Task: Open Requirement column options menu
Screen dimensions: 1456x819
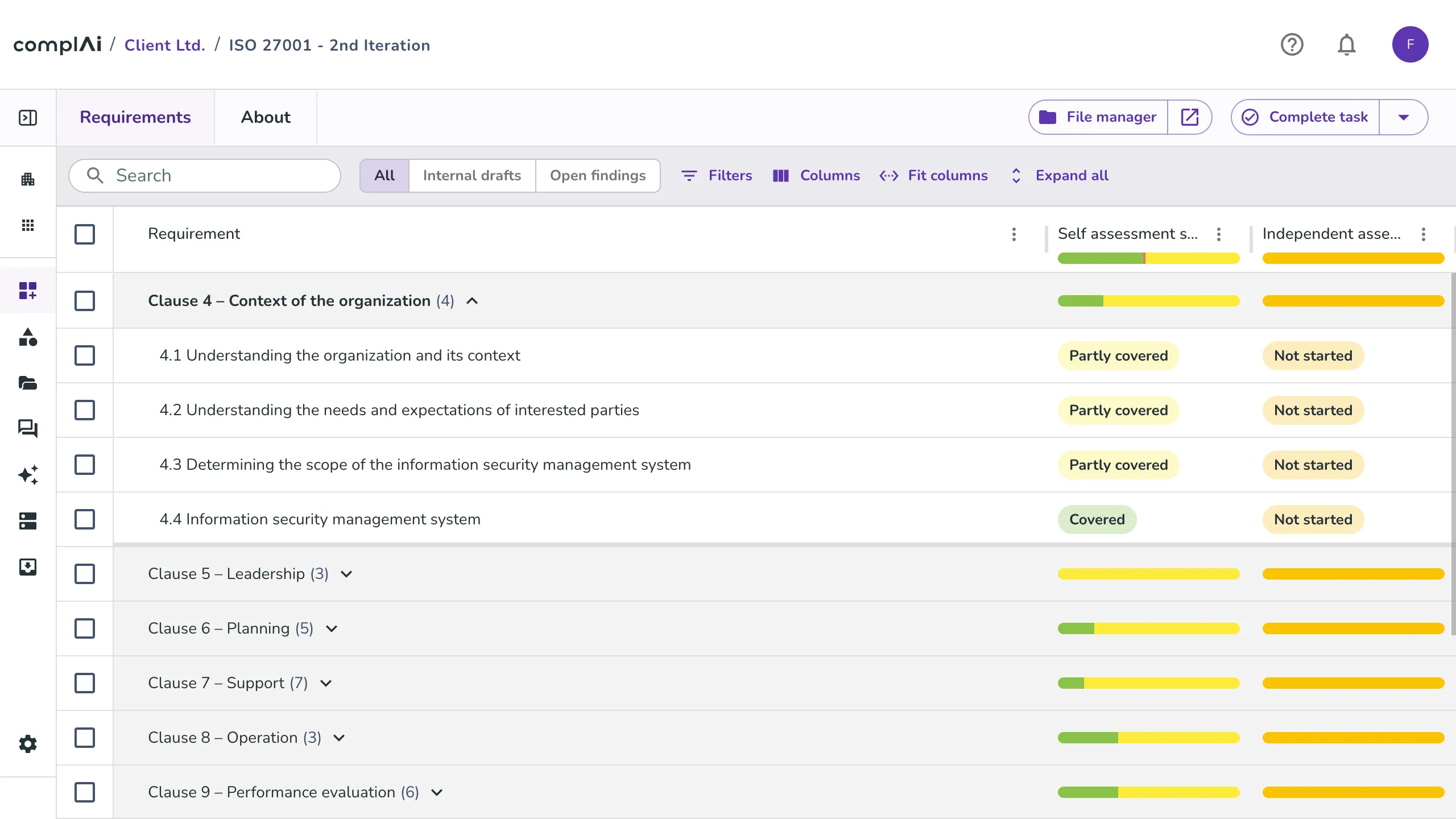Action: [x=1014, y=234]
